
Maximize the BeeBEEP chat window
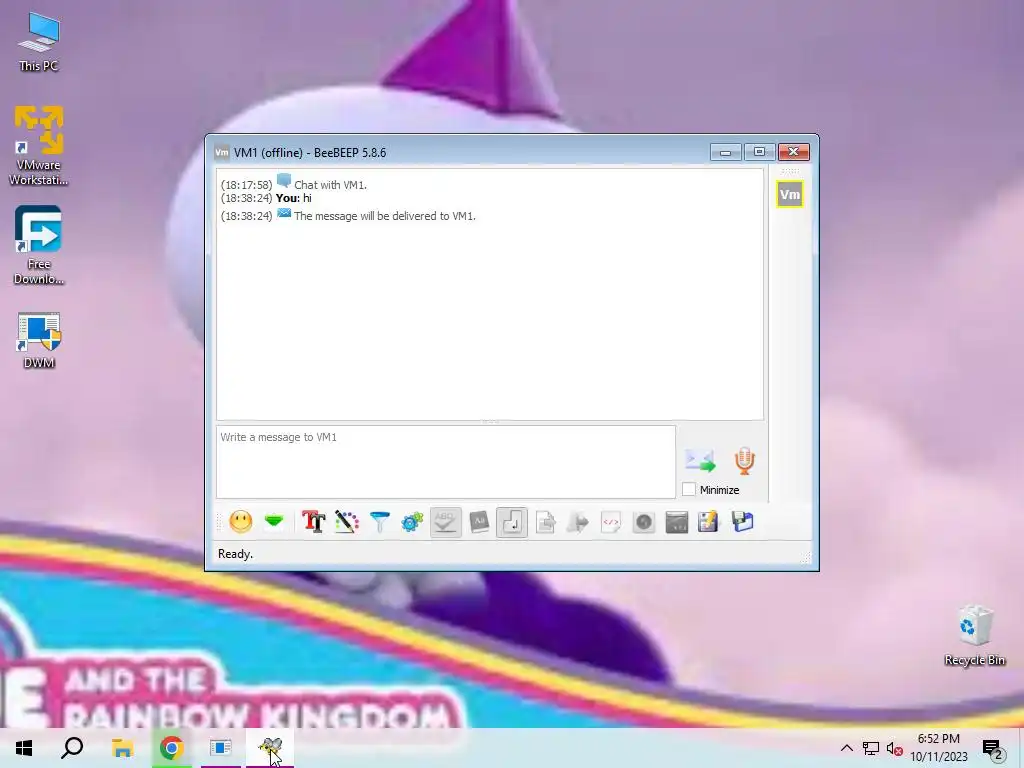click(x=759, y=152)
